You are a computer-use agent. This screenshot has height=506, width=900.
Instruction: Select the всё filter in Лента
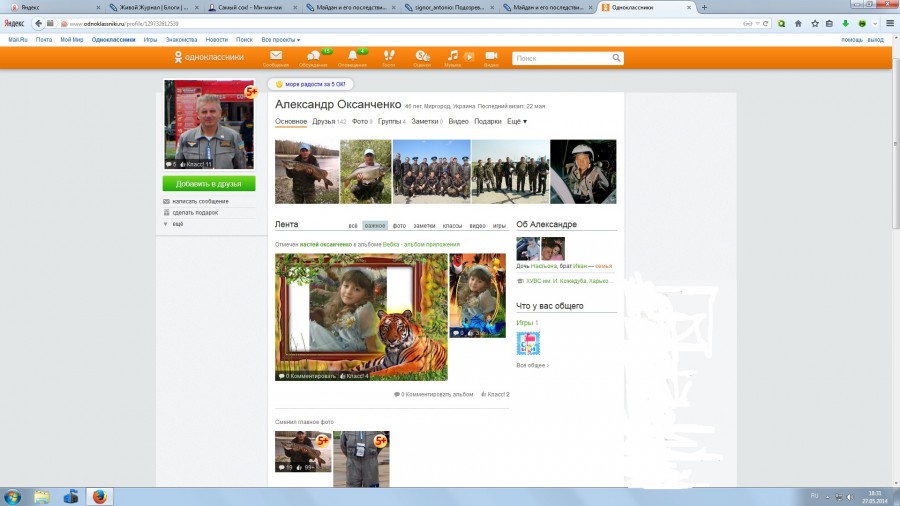[x=353, y=226]
